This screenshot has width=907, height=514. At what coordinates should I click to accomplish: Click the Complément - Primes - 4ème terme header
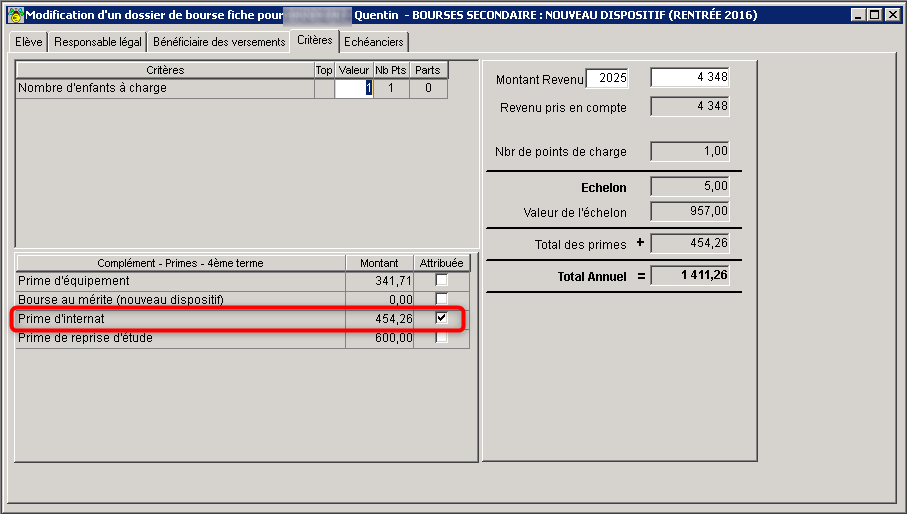tap(180, 263)
